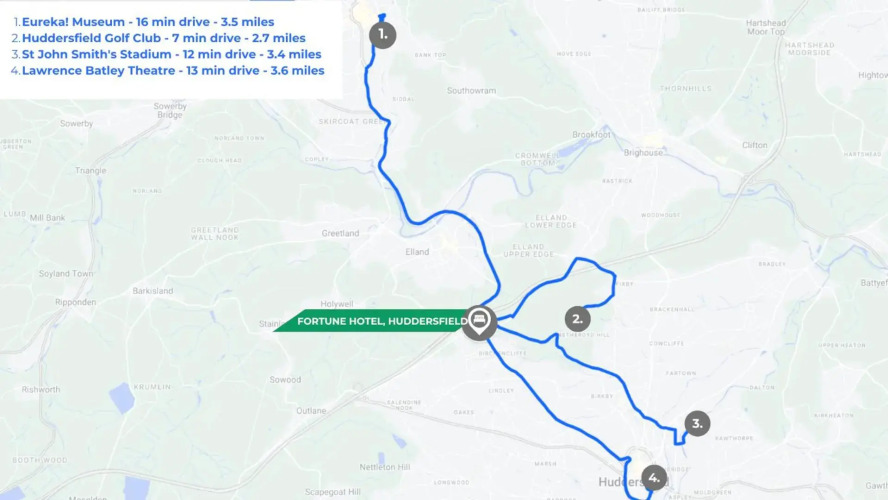Click the Brookfoot place label
Screen dimensions: 888x500
(592, 135)
